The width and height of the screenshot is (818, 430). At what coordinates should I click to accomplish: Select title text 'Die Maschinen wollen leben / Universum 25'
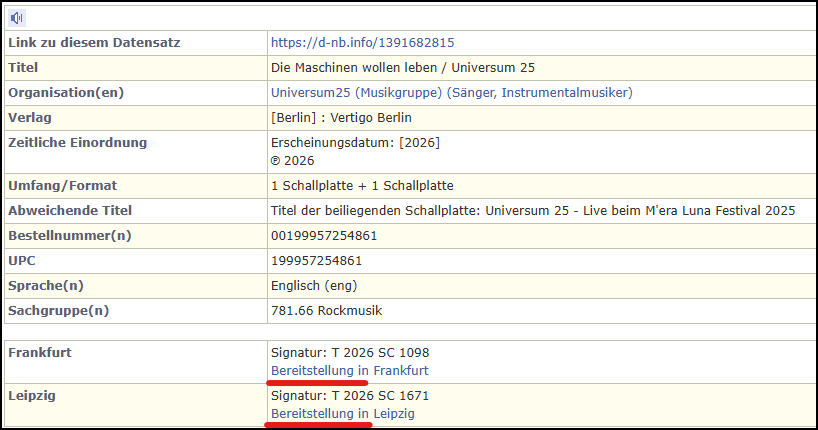pyautogui.click(x=403, y=68)
